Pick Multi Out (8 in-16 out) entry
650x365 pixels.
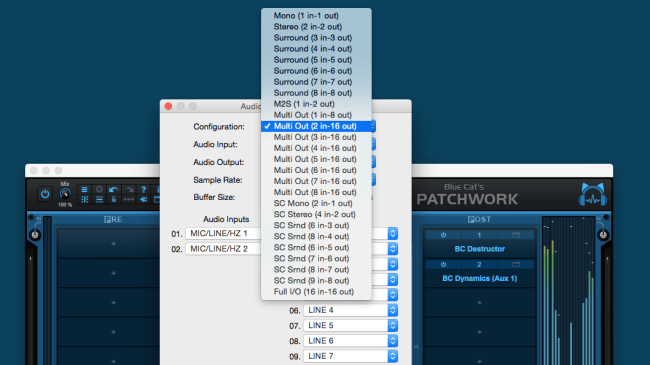[x=316, y=192]
